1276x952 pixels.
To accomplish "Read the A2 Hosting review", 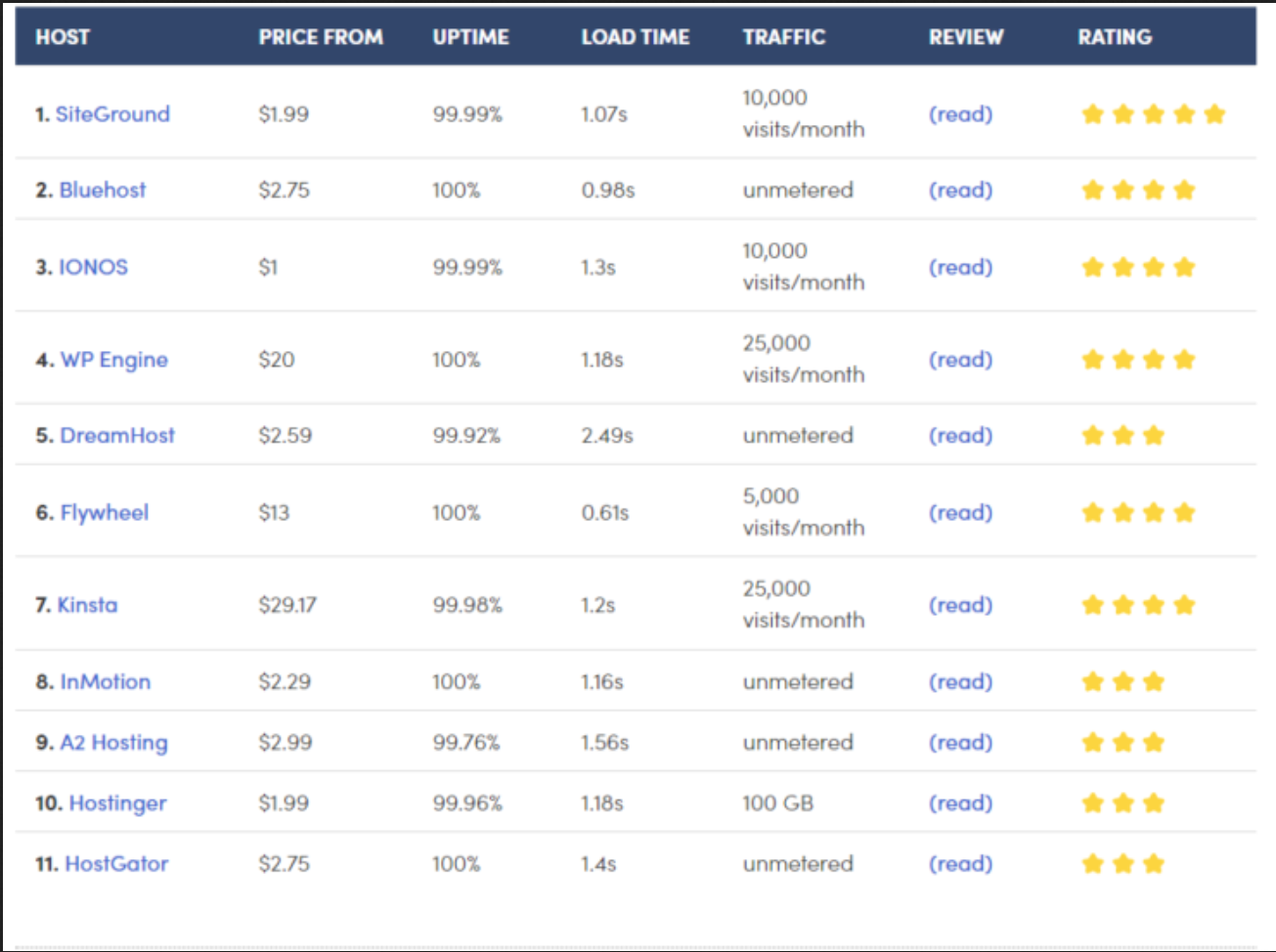I will [x=960, y=743].
